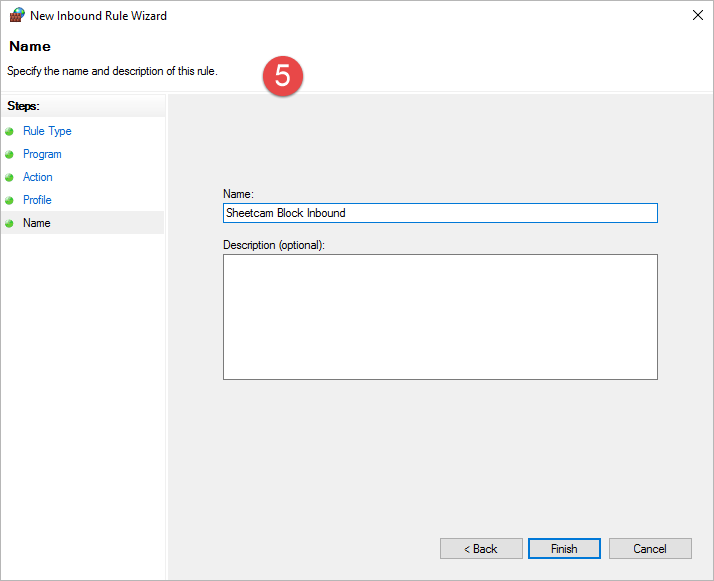714x581 pixels.
Task: Focus the Name field containing Sheetcam Block Inbound
Action: point(440,213)
